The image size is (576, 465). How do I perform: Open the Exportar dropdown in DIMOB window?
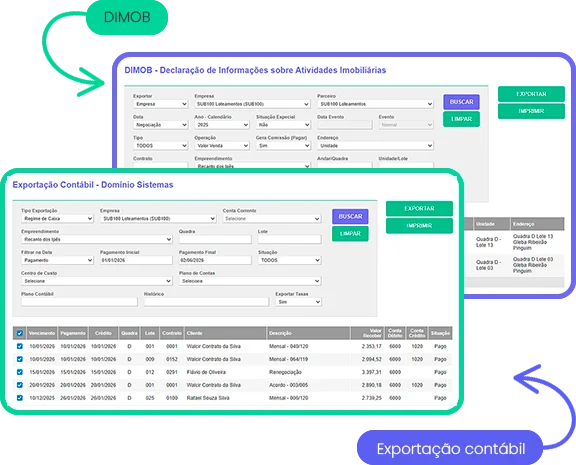click(x=161, y=104)
